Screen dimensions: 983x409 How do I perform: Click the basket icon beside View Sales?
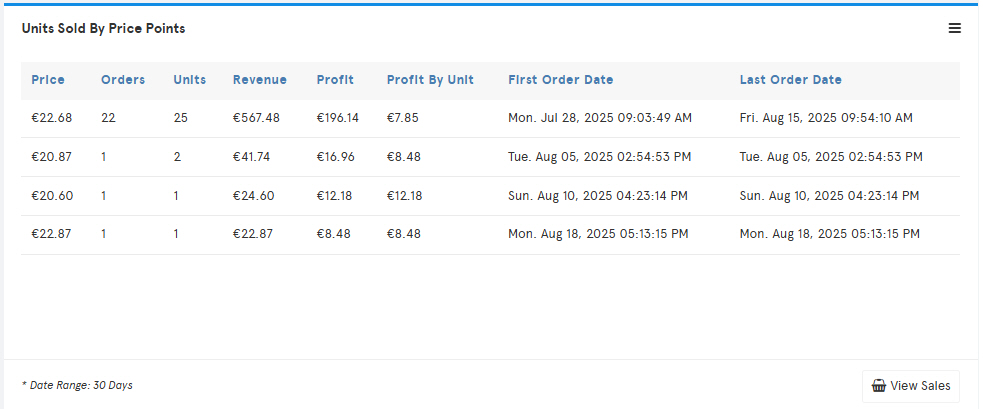point(879,386)
